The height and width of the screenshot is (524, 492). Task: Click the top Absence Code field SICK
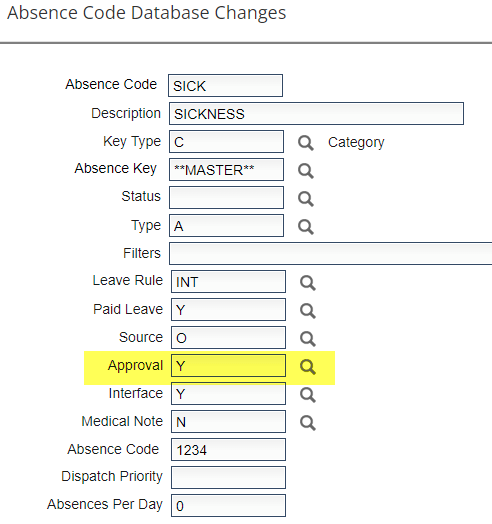coord(226,86)
